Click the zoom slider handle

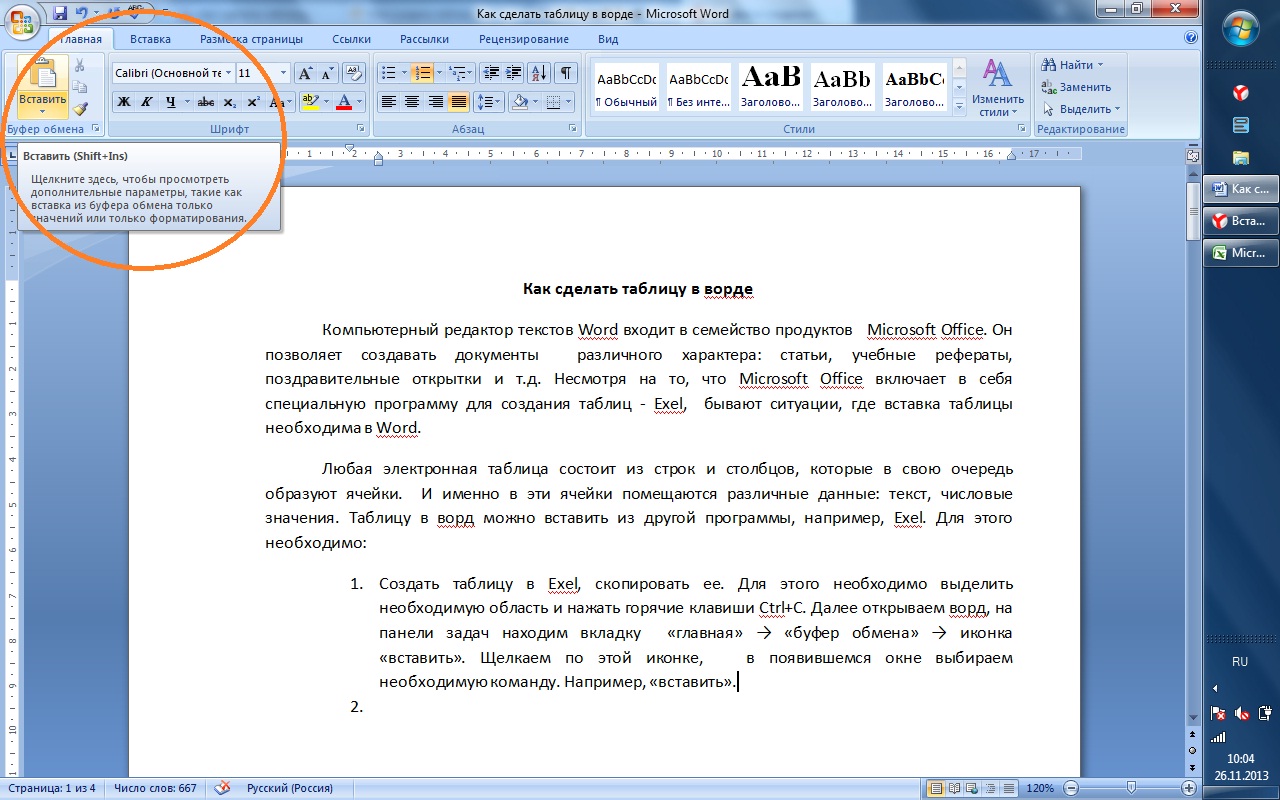coord(1131,788)
